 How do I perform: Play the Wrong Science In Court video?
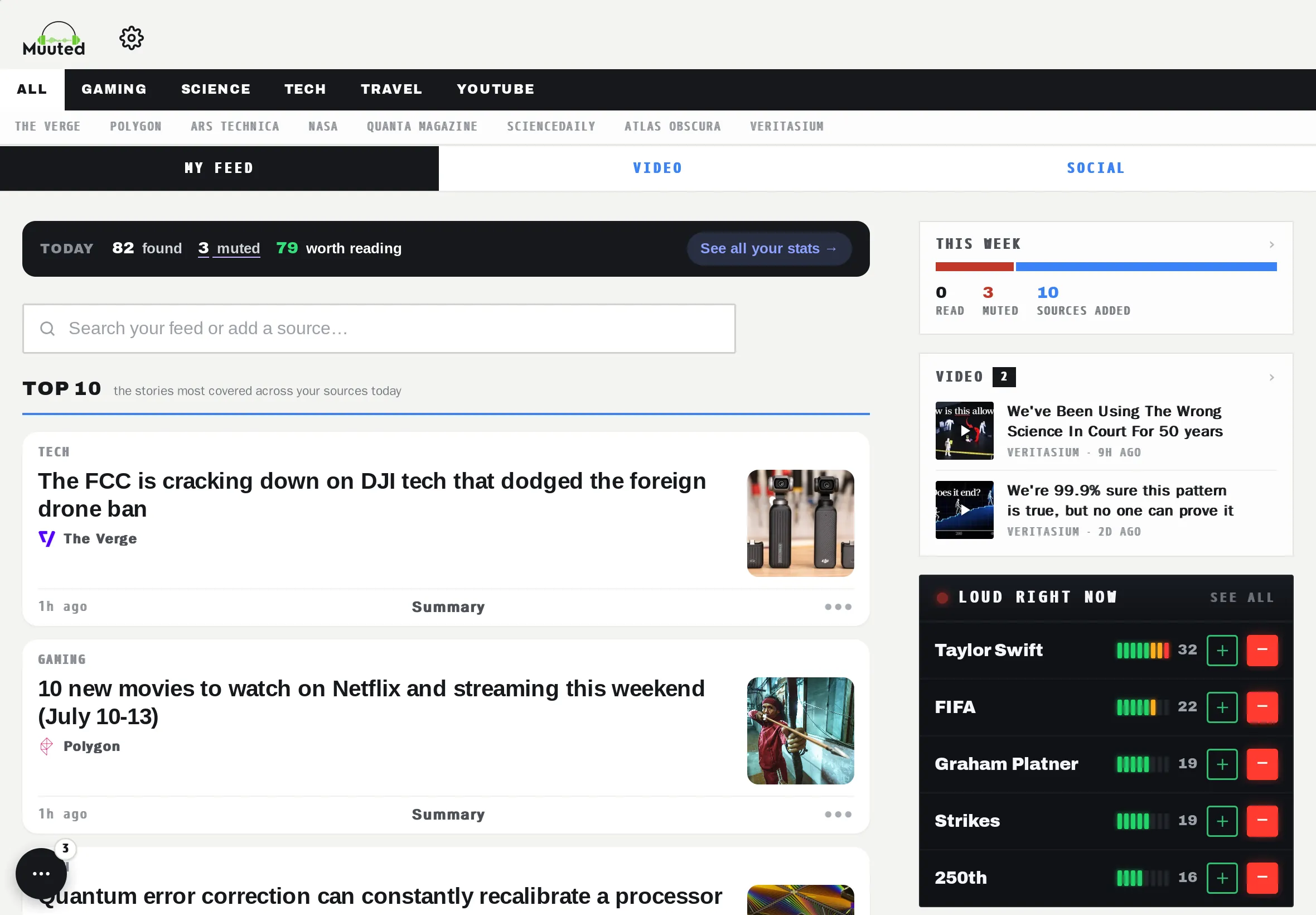(x=964, y=430)
